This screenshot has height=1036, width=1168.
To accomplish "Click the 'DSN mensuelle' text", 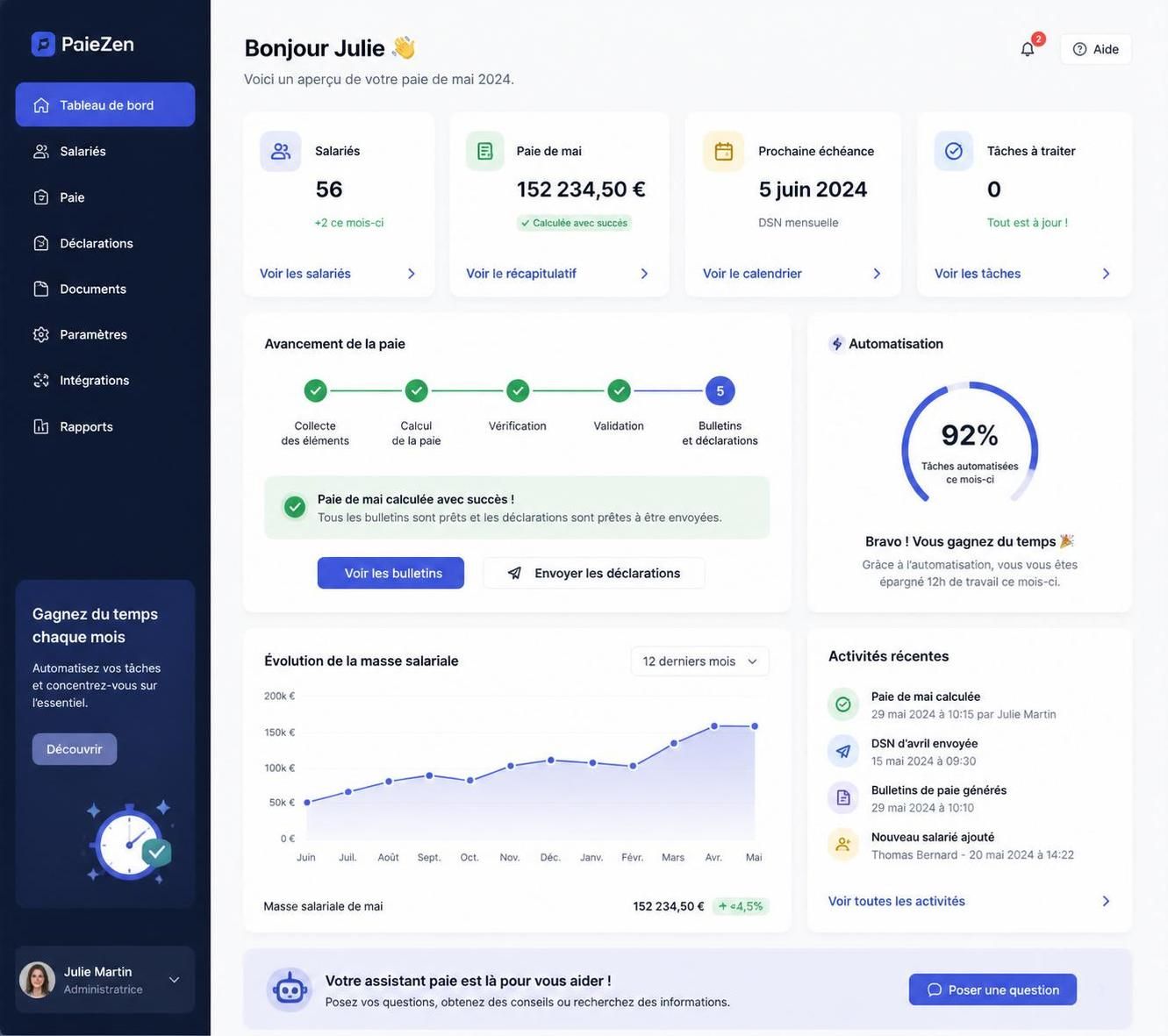I will point(799,223).
